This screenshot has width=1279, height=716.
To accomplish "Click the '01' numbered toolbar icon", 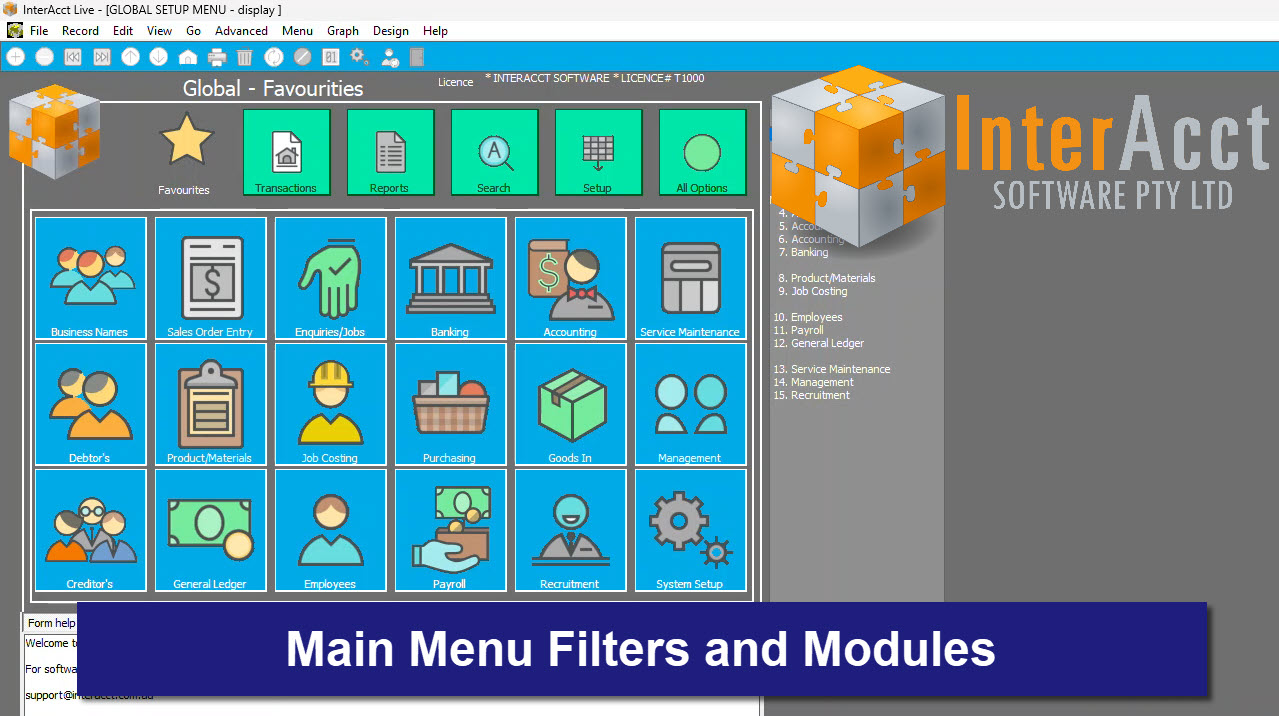I will (x=331, y=57).
